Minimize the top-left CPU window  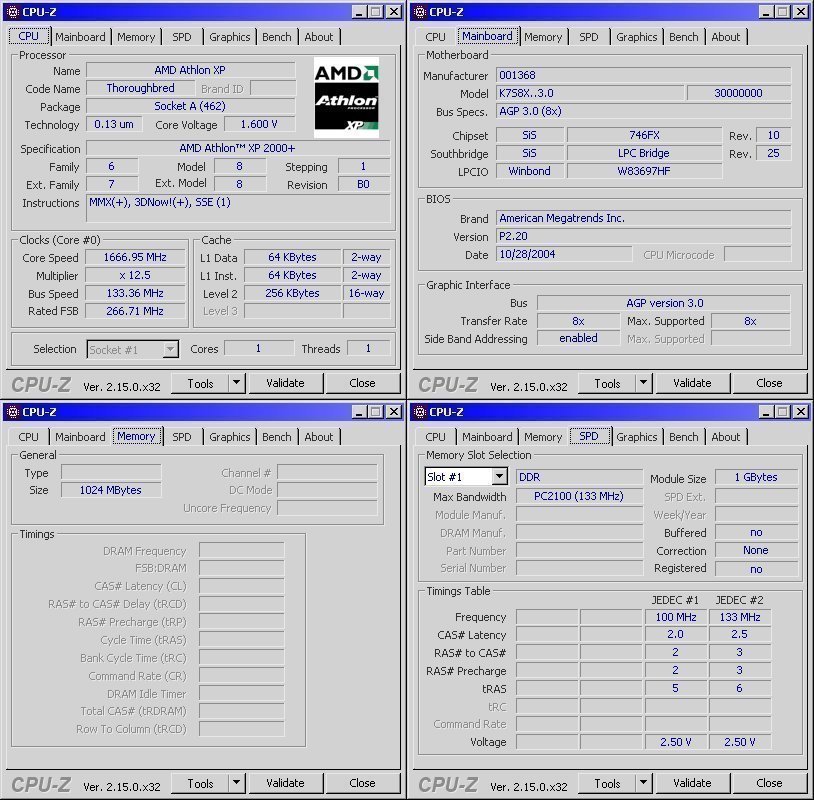[359, 11]
